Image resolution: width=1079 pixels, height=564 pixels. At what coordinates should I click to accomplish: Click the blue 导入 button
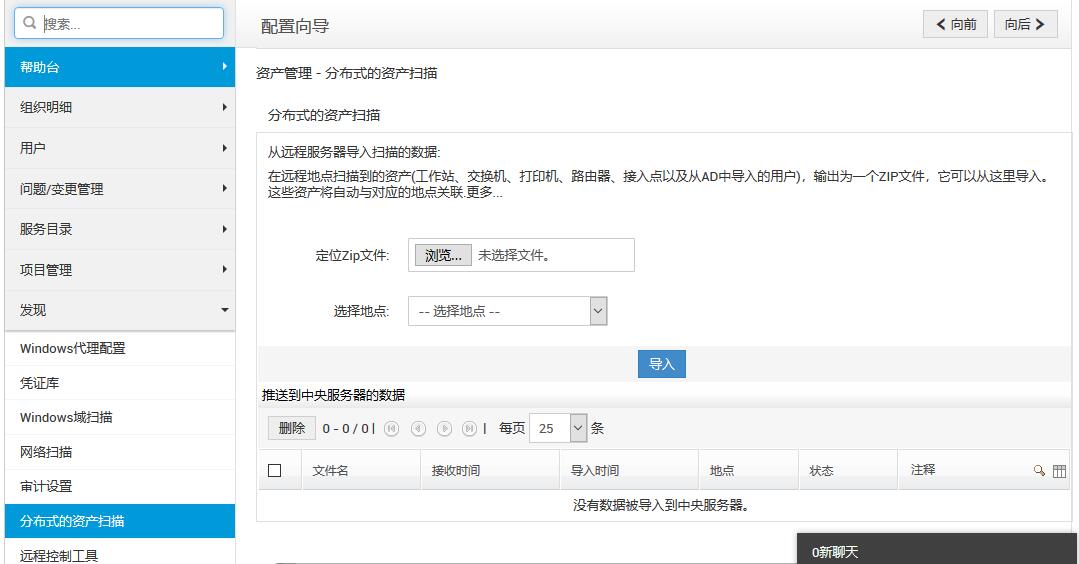click(662, 364)
